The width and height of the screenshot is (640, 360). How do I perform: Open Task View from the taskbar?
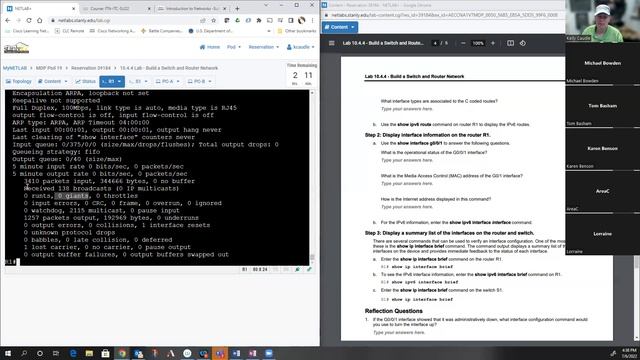point(56,353)
